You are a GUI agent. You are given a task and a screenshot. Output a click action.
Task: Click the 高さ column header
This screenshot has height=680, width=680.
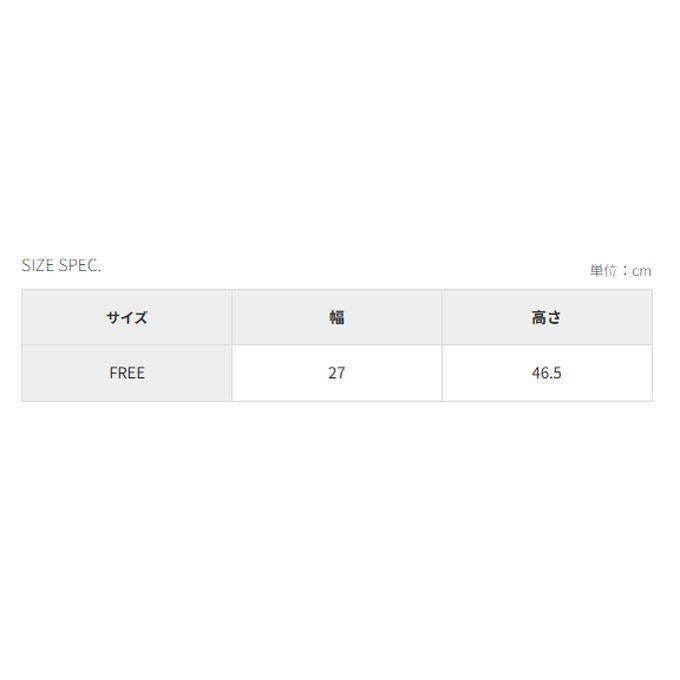coord(547,317)
